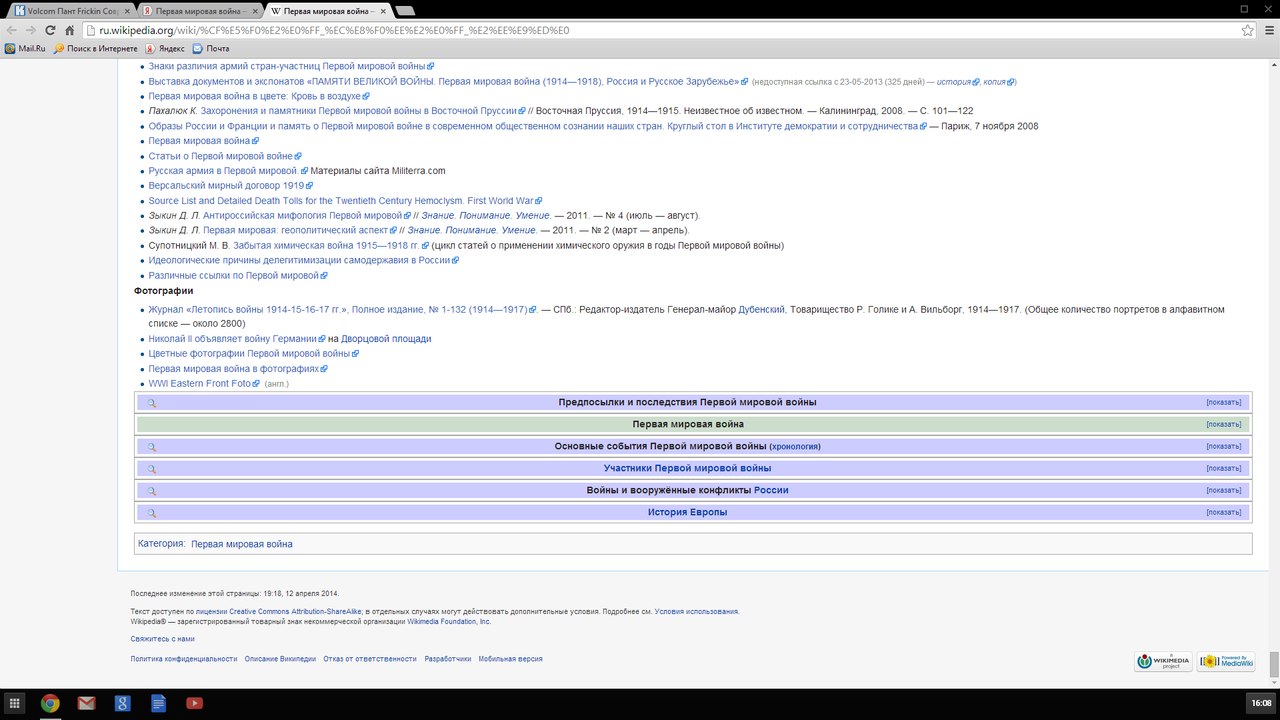Open the Забытая химическая война 1915—1918 гг. link
This screenshot has height=720, width=1280.
(327, 246)
